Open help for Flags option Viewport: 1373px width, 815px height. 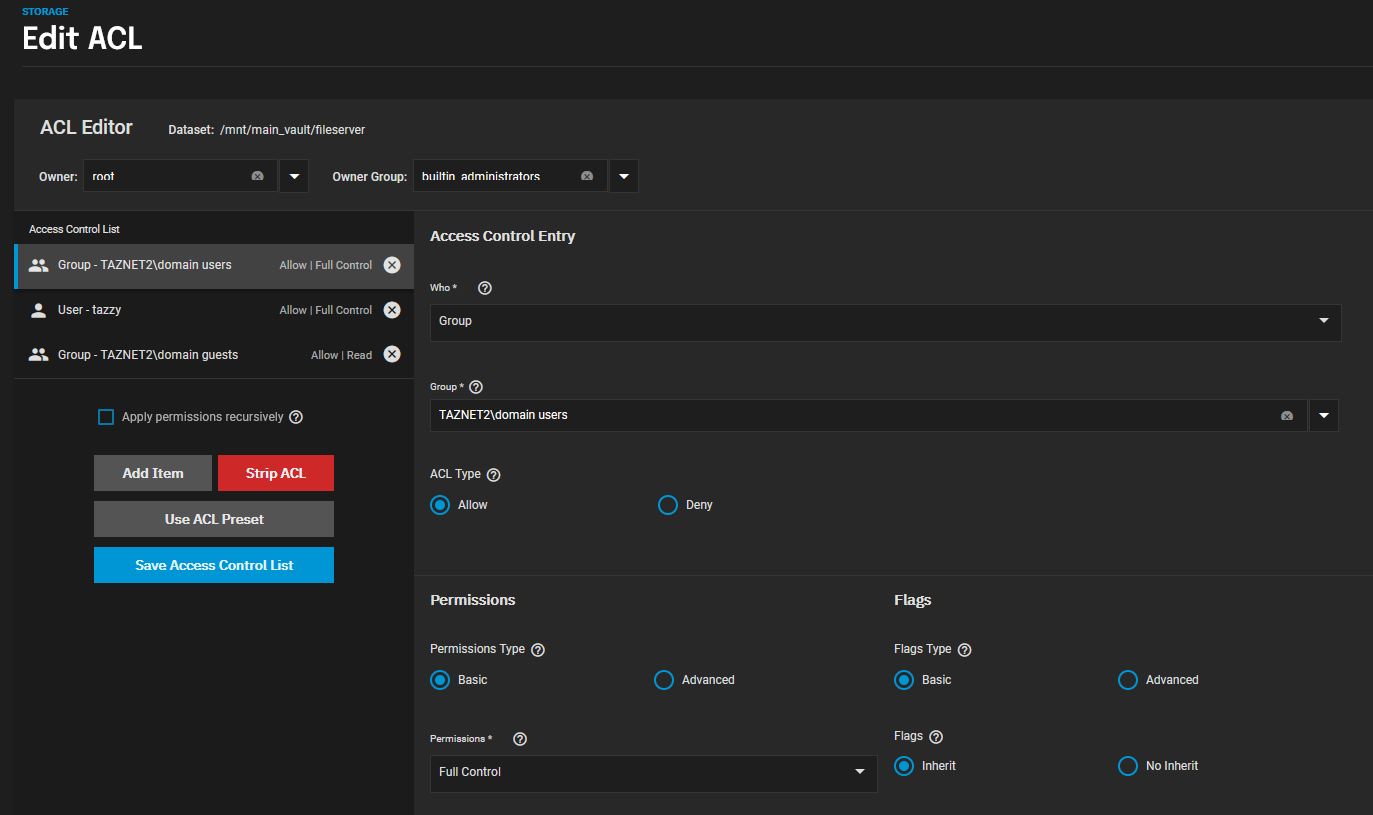coord(936,737)
